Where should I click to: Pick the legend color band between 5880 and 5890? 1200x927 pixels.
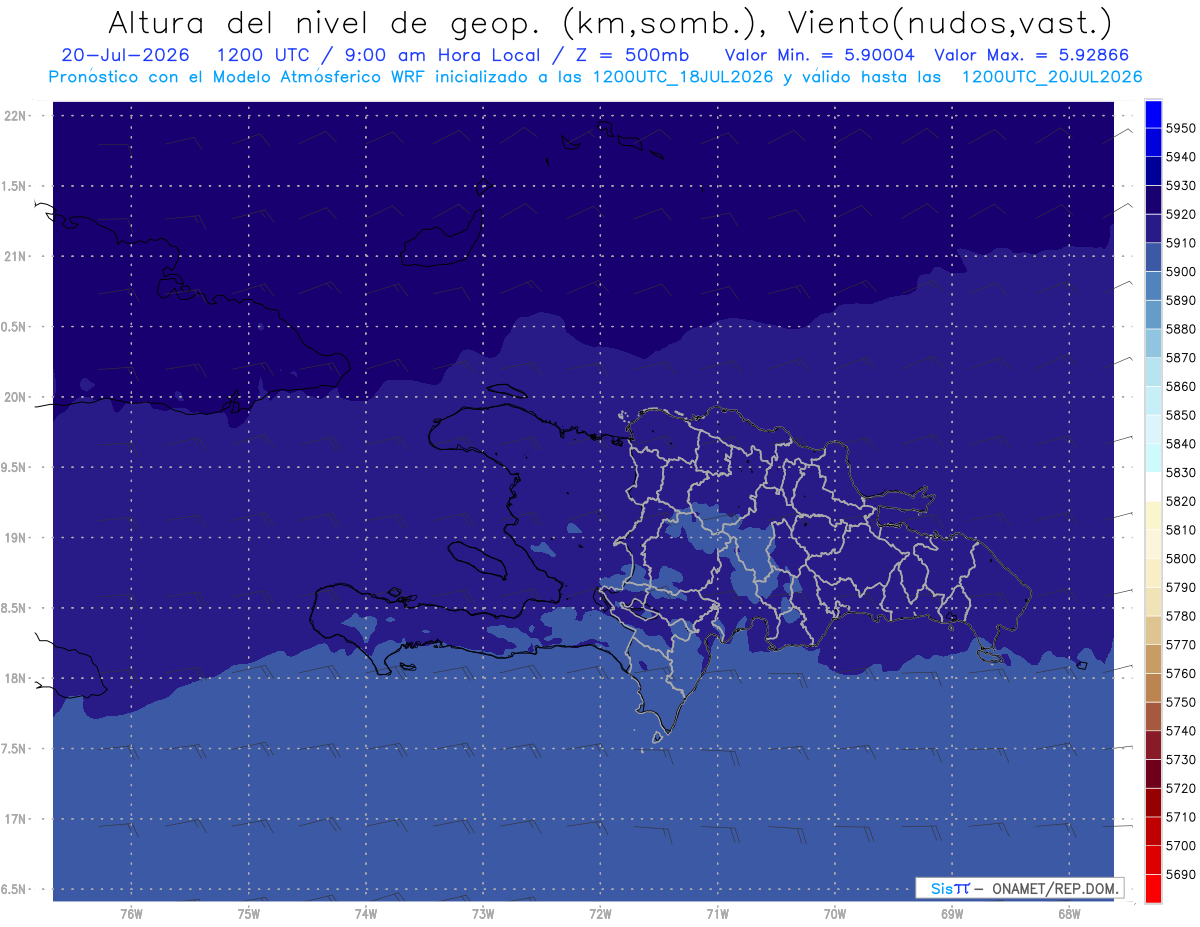tap(1152, 315)
